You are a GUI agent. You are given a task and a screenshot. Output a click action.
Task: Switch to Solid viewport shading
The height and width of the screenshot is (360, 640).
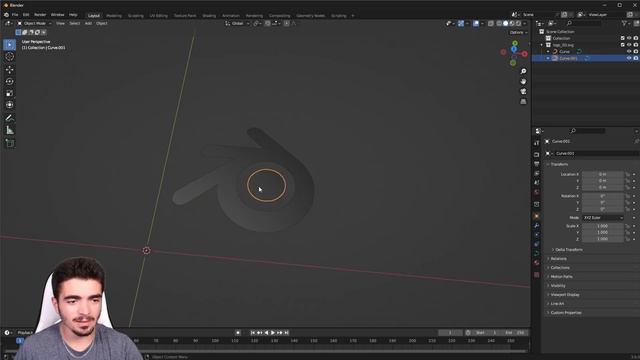[x=505, y=24]
